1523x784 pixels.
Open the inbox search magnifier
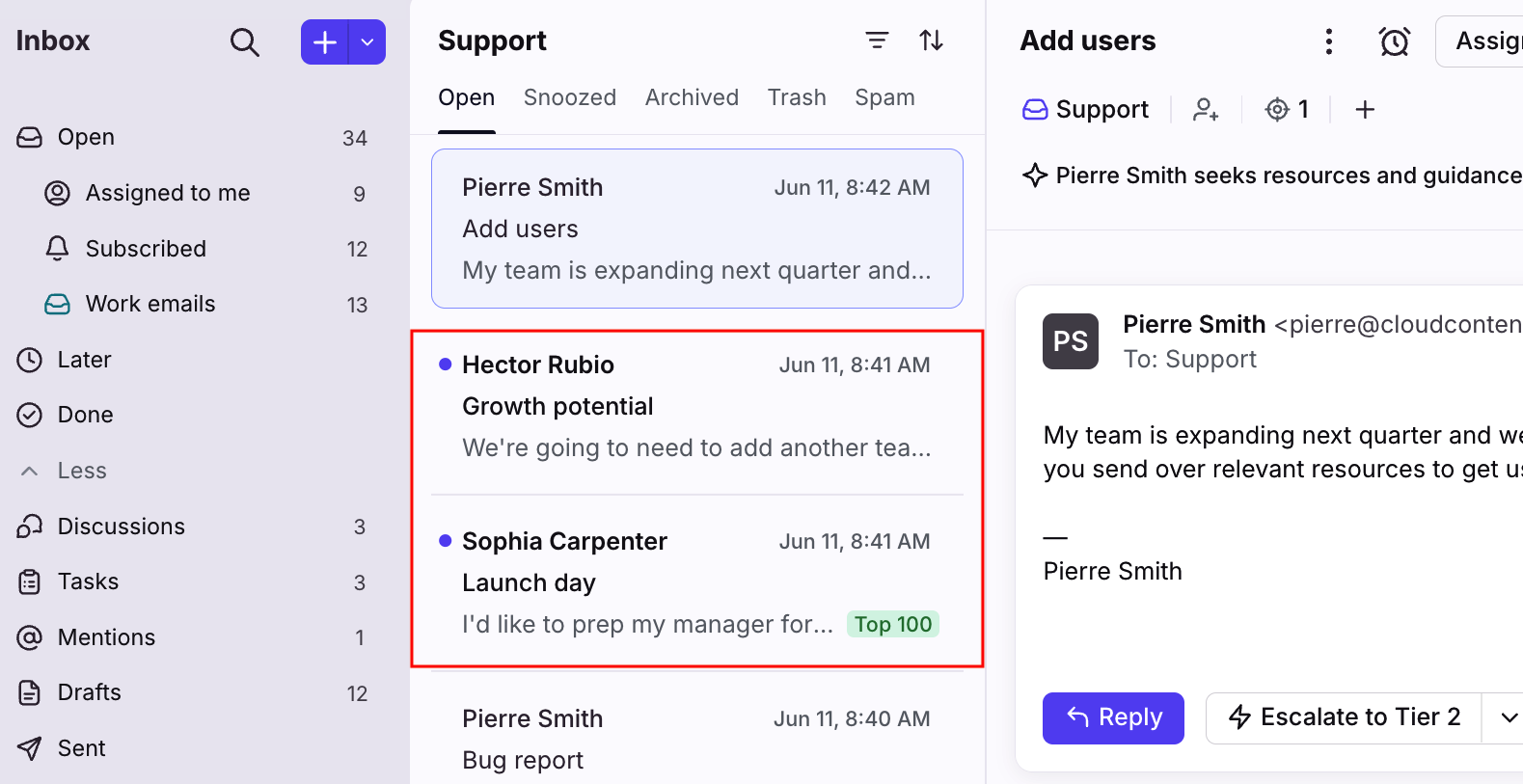pos(245,42)
